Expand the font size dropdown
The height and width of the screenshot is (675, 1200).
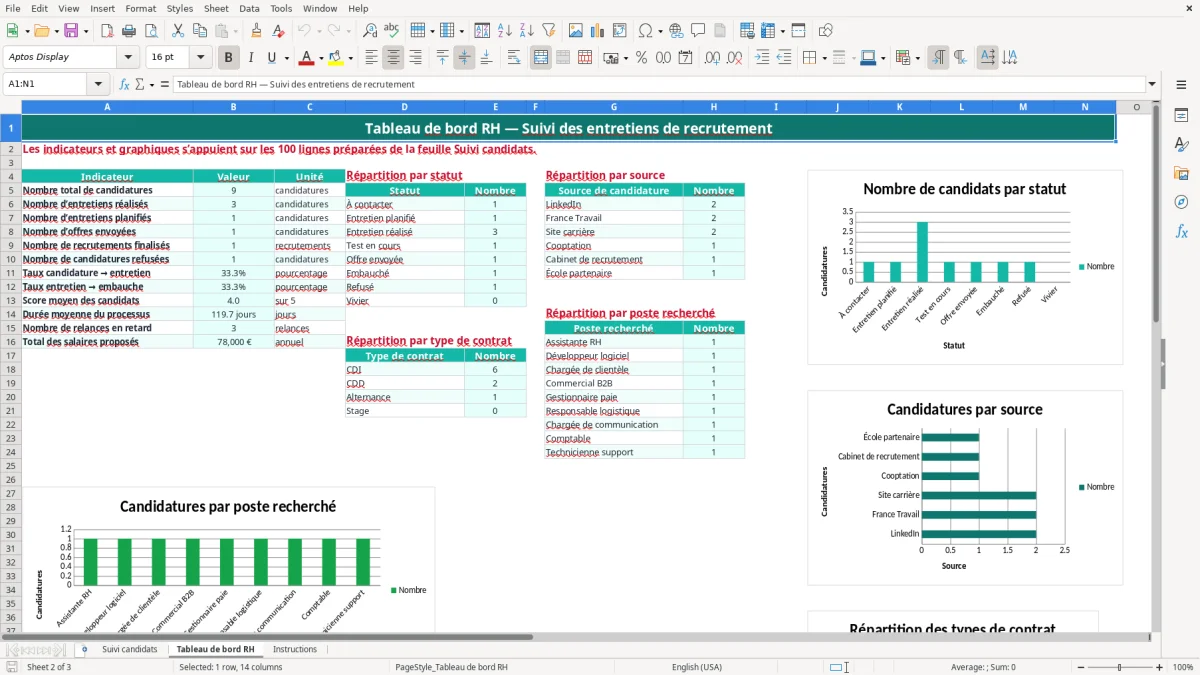(x=201, y=58)
